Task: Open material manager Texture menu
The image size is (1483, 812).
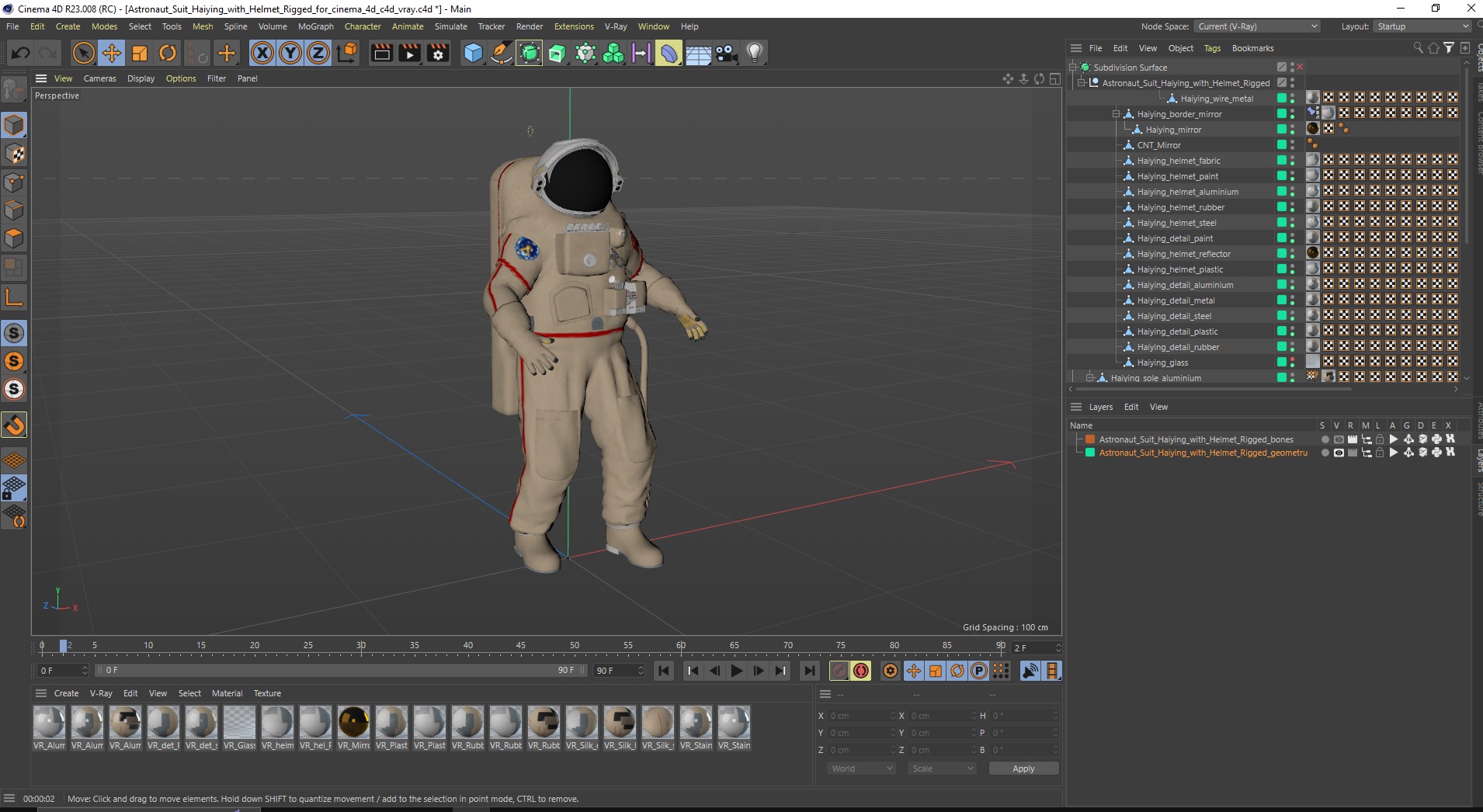Action: pyautogui.click(x=267, y=693)
